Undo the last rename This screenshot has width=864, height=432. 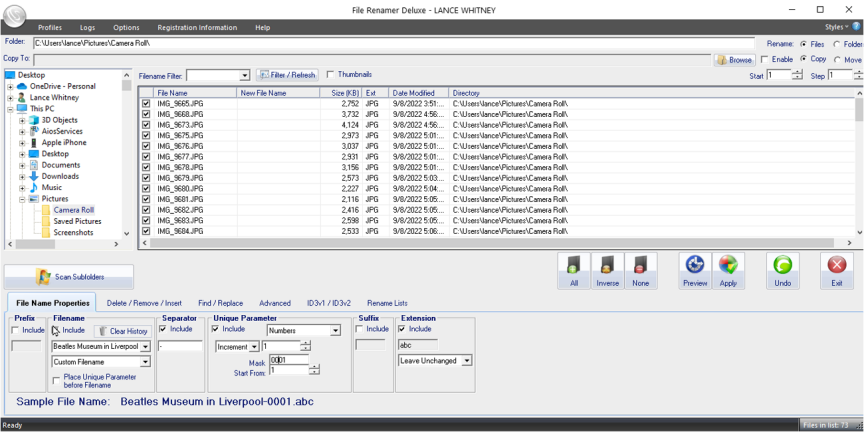[782, 270]
